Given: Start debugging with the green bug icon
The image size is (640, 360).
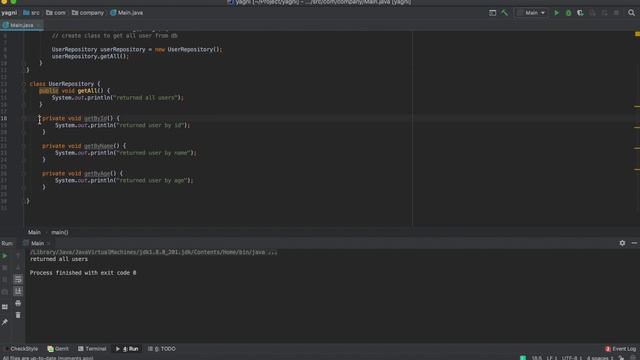Looking at the screenshot, I should (568, 13).
